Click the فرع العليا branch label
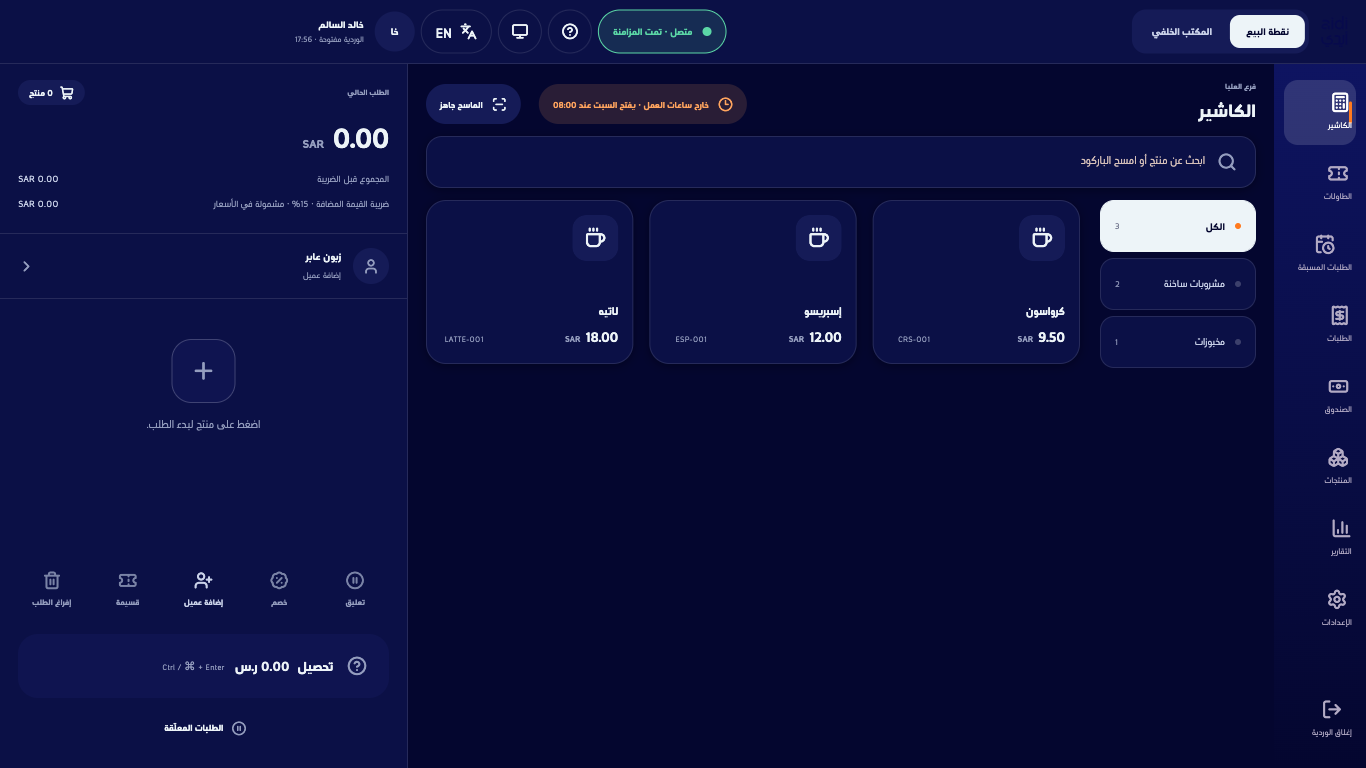Image resolution: width=1366 pixels, height=768 pixels. point(1241,87)
